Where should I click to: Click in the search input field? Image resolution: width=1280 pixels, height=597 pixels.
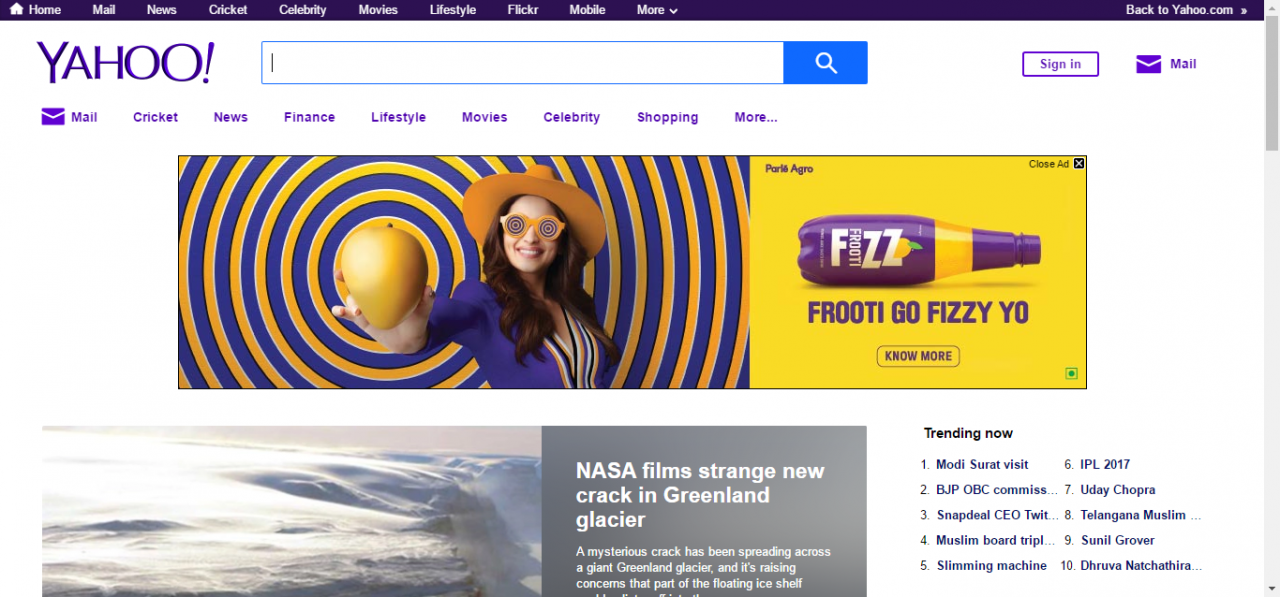522,63
